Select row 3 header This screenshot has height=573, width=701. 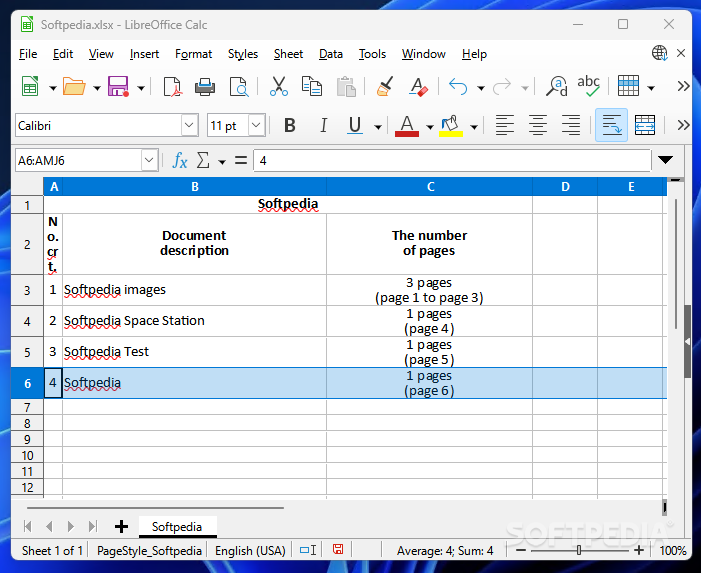pyautogui.click(x=27, y=291)
